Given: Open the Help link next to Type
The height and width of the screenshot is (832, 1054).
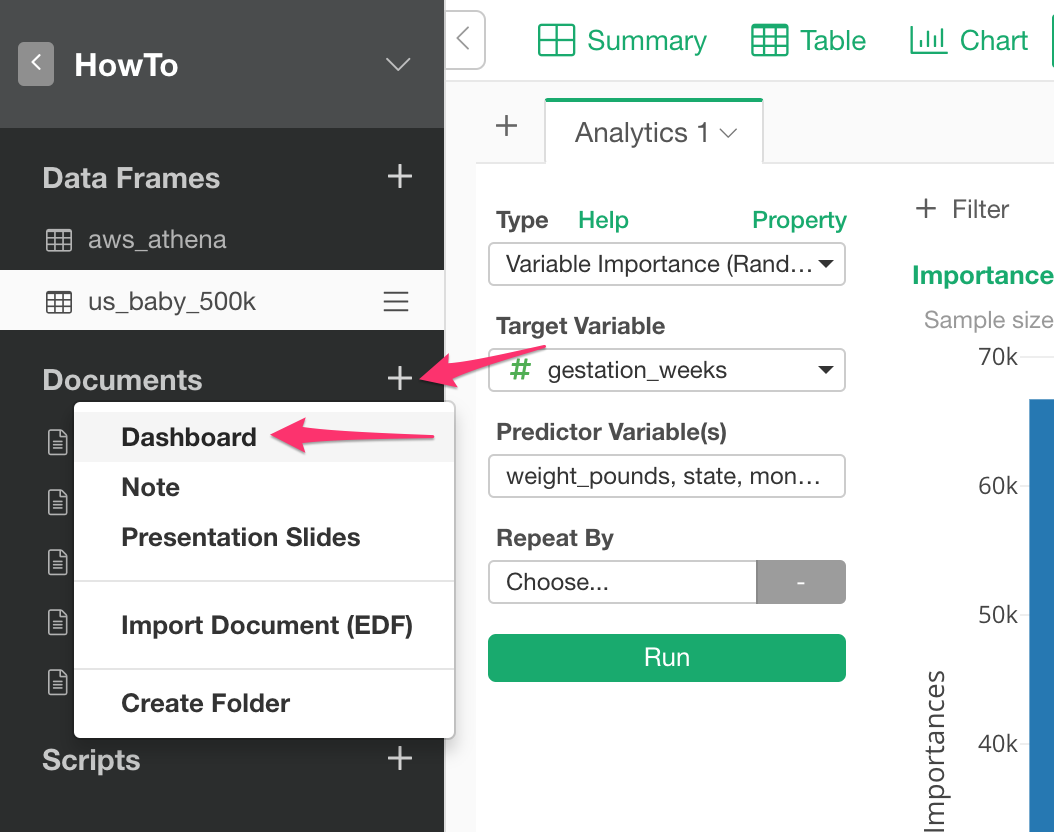Looking at the screenshot, I should click(603, 220).
